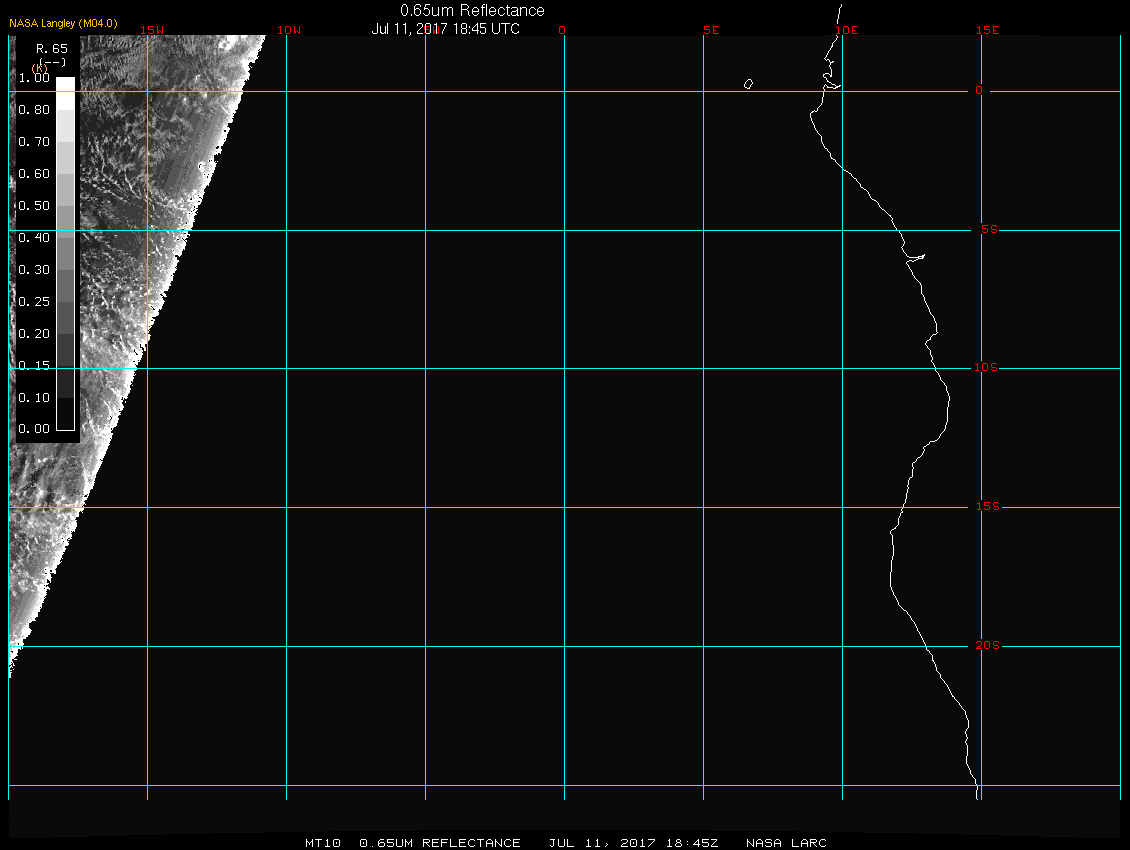Click the MT10 0.65UM REFLECTANCE footer text
The width and height of the screenshot is (1130, 850).
[x=413, y=843]
